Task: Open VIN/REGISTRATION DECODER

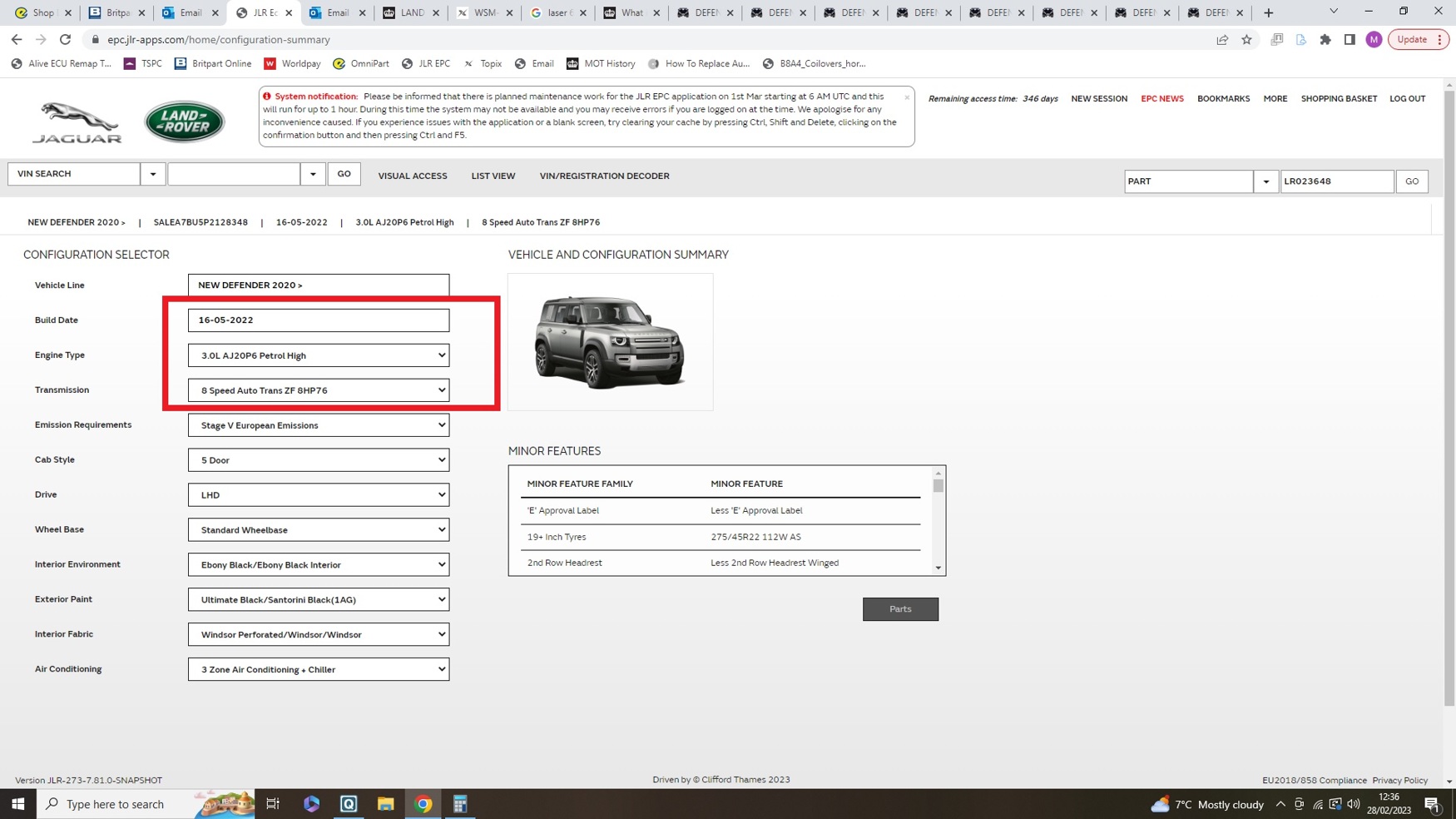Action: coord(604,176)
